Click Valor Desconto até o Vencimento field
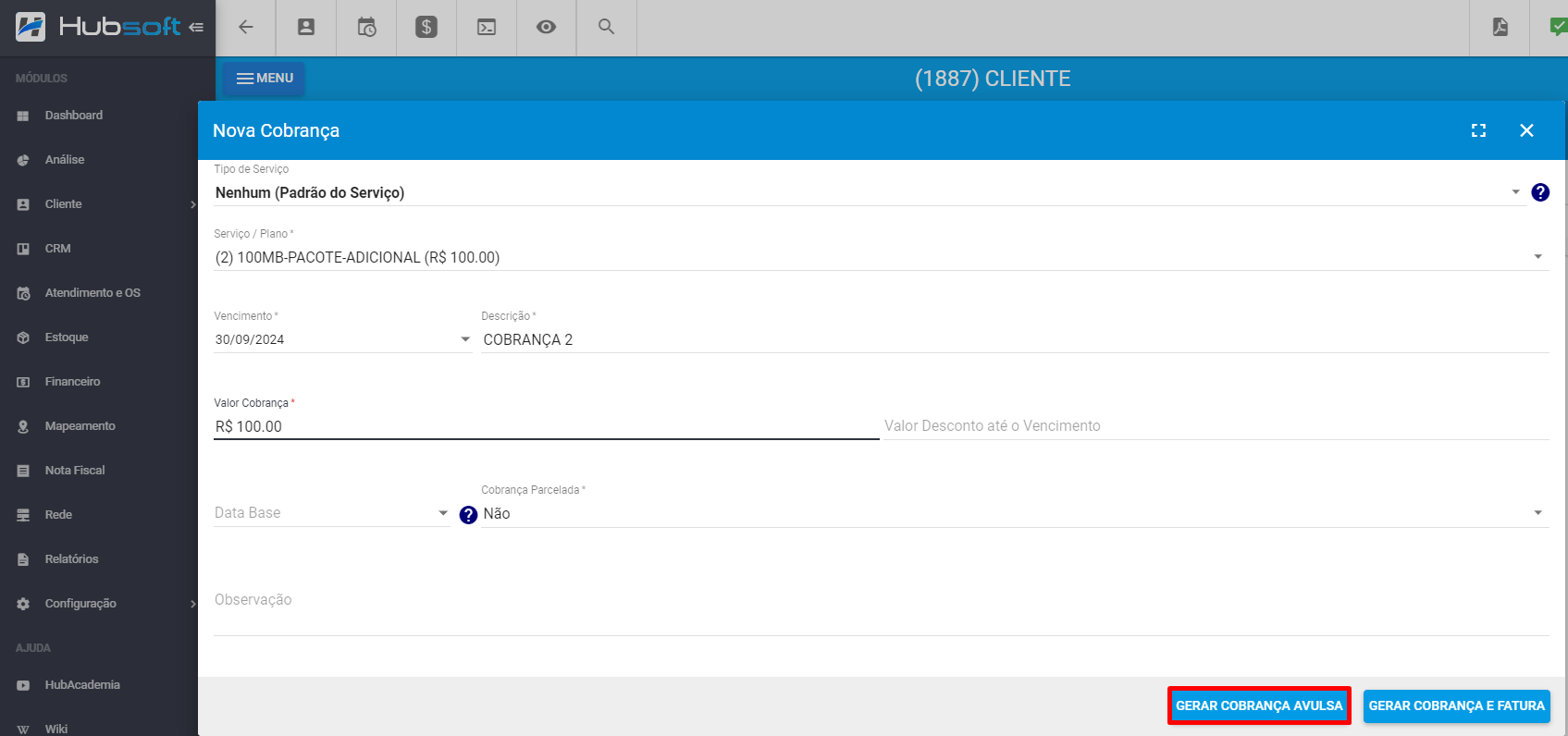 point(1216,426)
